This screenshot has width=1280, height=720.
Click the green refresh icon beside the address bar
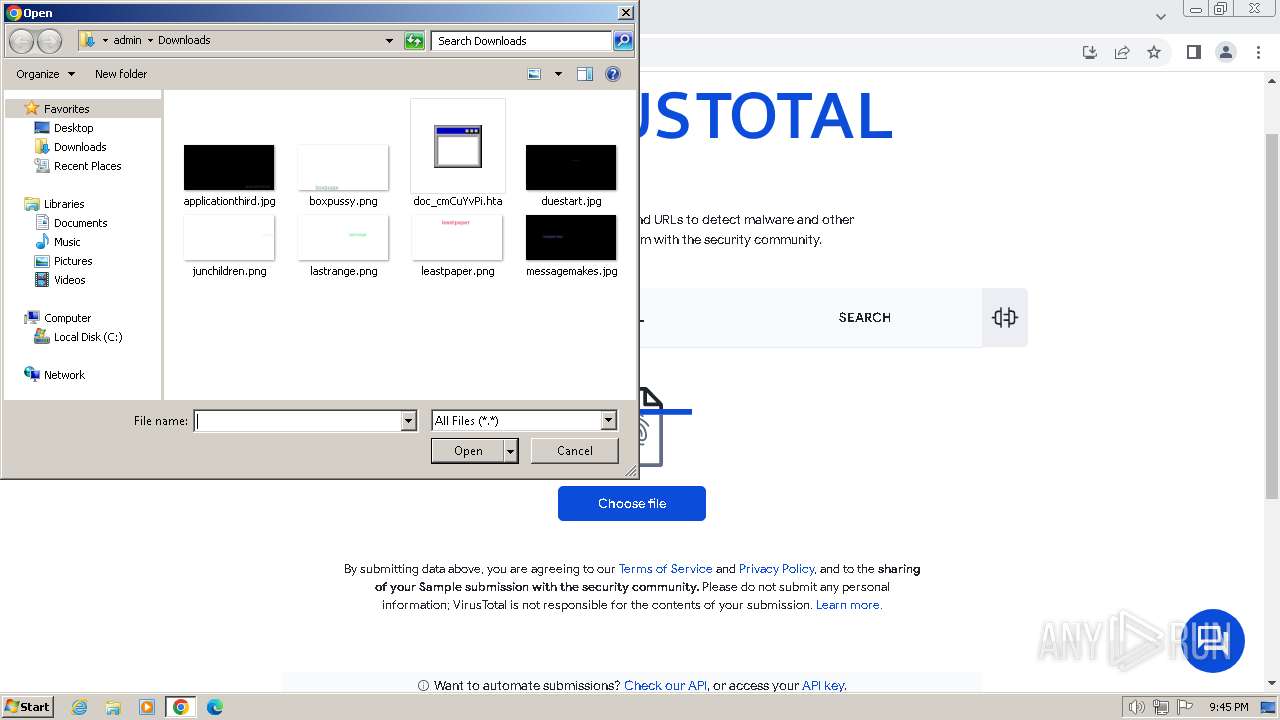click(x=414, y=41)
